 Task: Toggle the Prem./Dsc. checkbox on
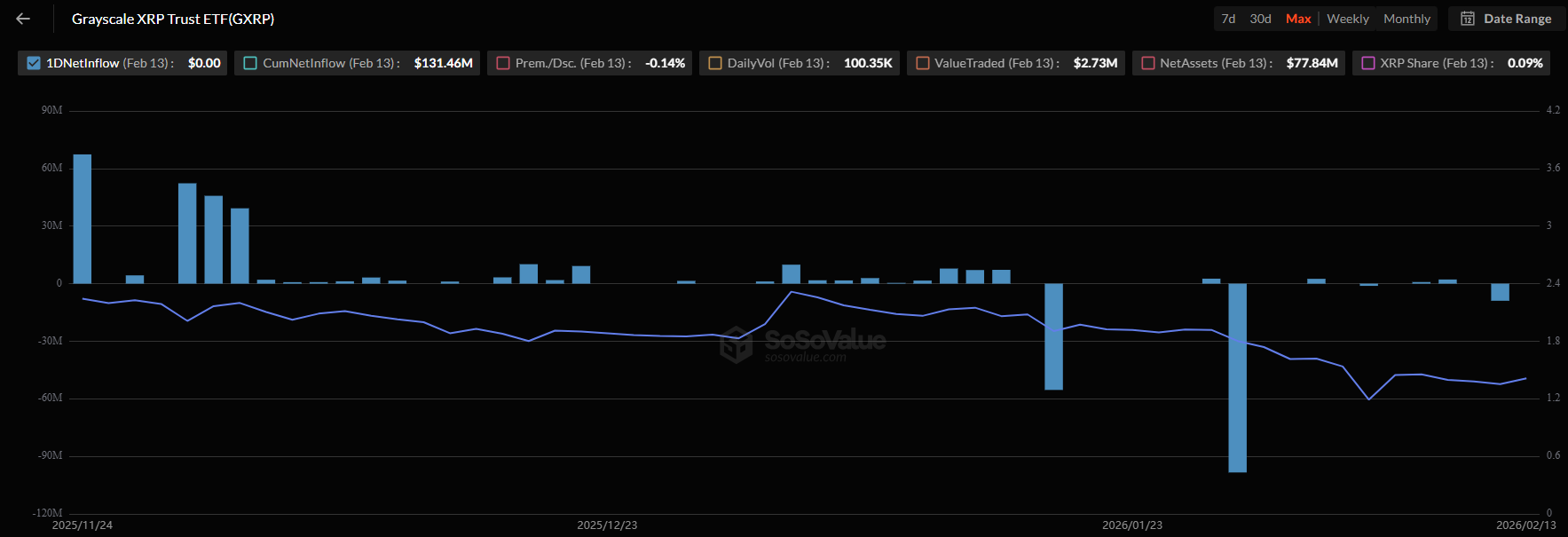pos(503,63)
